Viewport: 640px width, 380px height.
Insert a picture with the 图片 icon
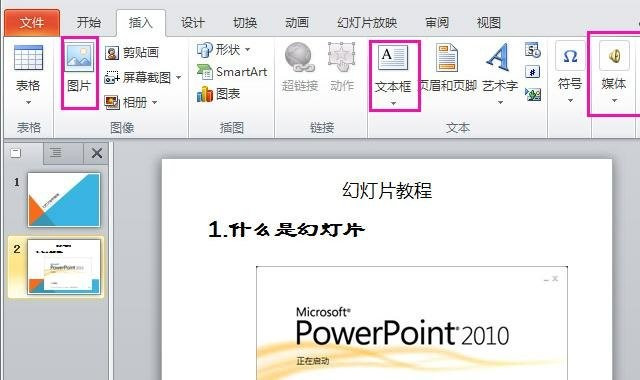[80, 56]
